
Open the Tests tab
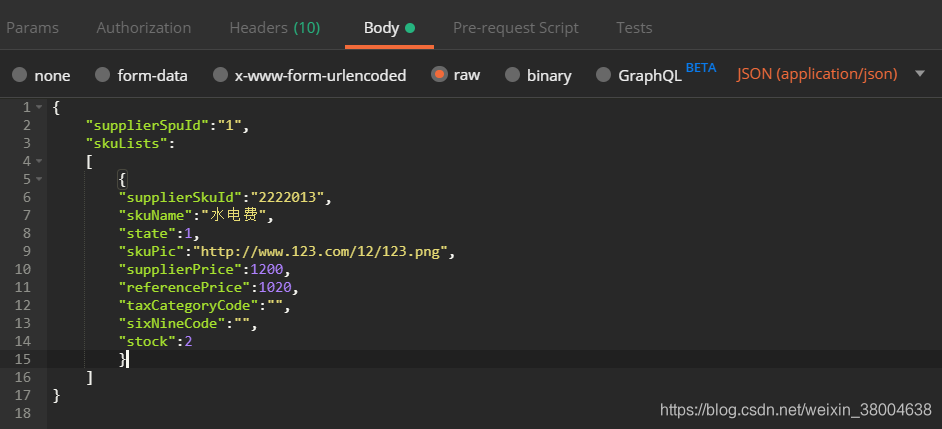coord(634,28)
